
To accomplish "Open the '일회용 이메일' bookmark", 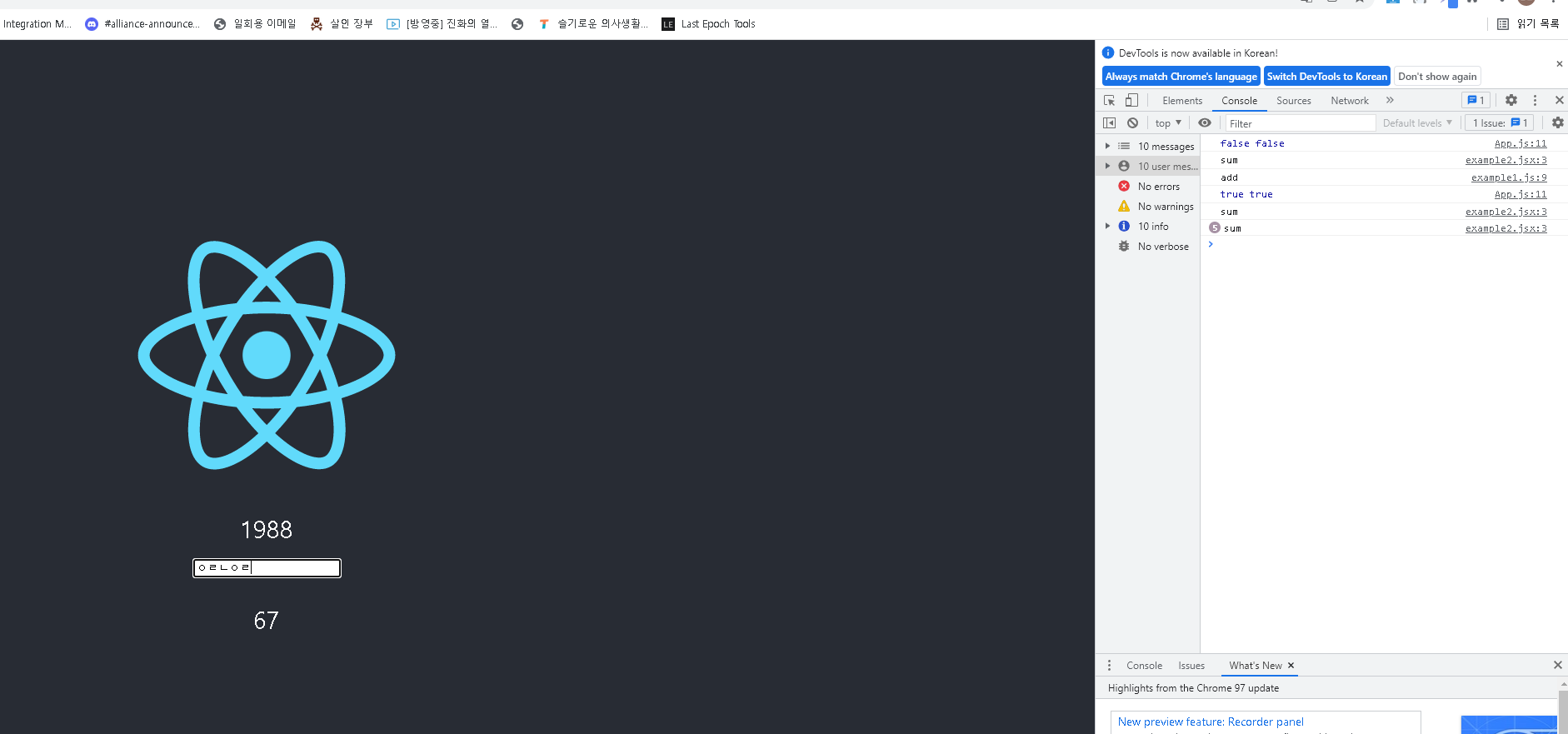I will pos(255,24).
